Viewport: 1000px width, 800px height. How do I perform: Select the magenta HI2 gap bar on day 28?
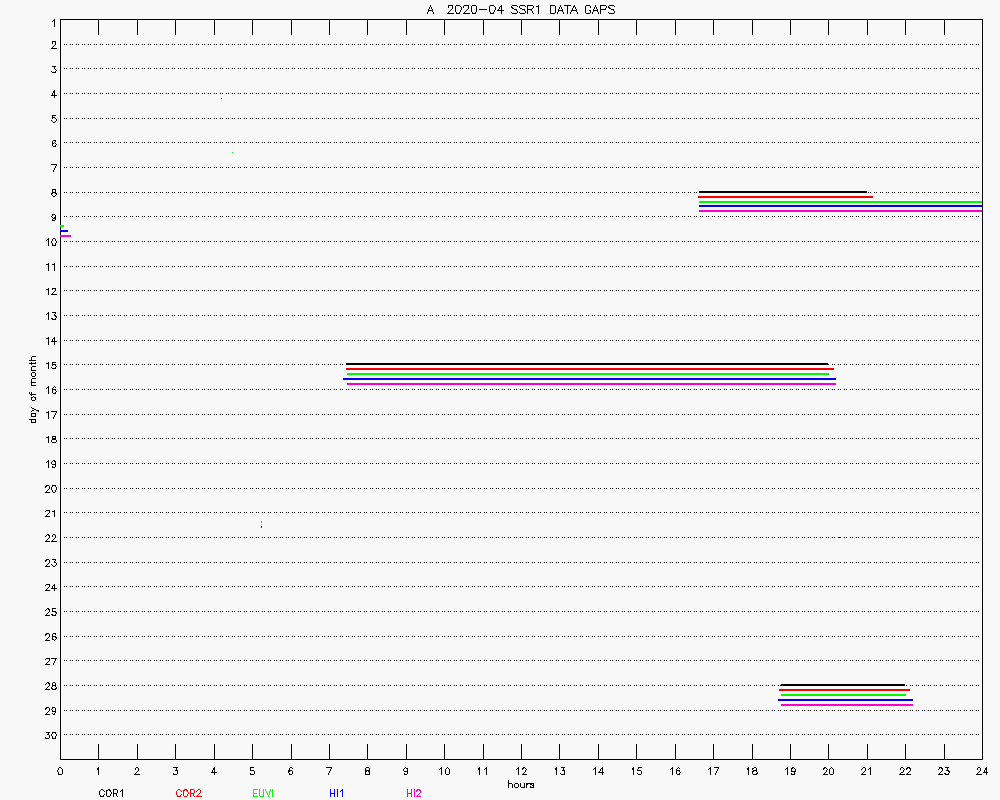(x=846, y=705)
